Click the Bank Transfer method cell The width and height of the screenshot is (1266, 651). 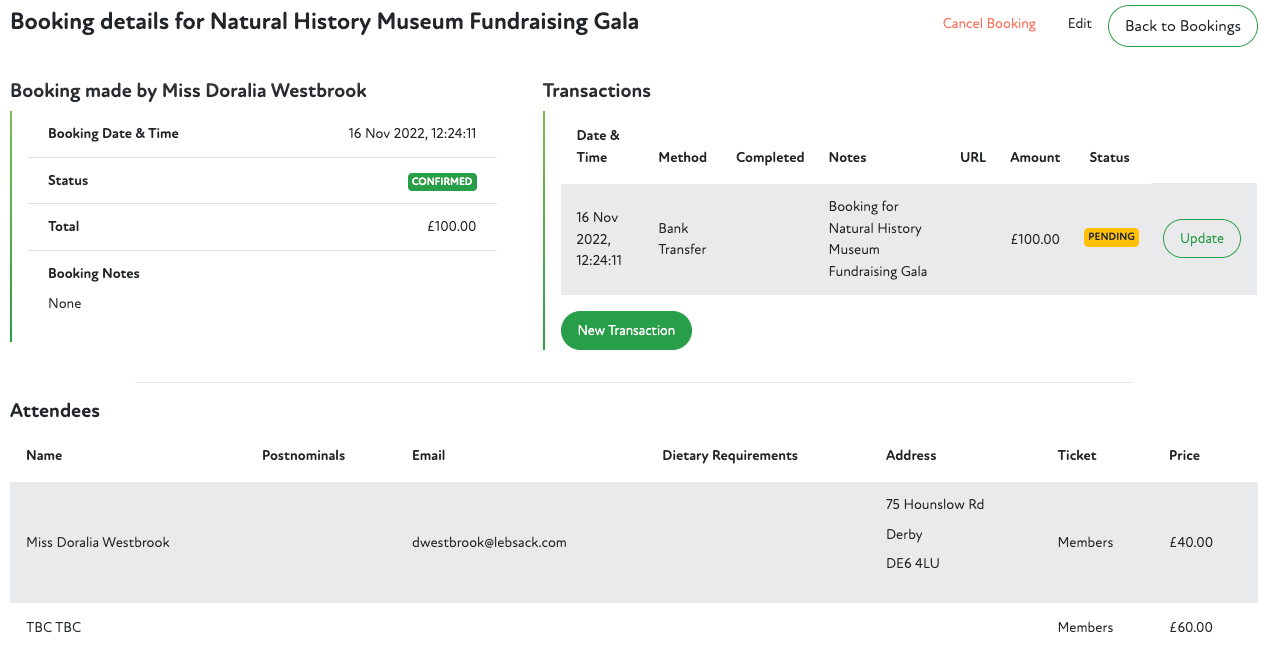click(x=682, y=239)
